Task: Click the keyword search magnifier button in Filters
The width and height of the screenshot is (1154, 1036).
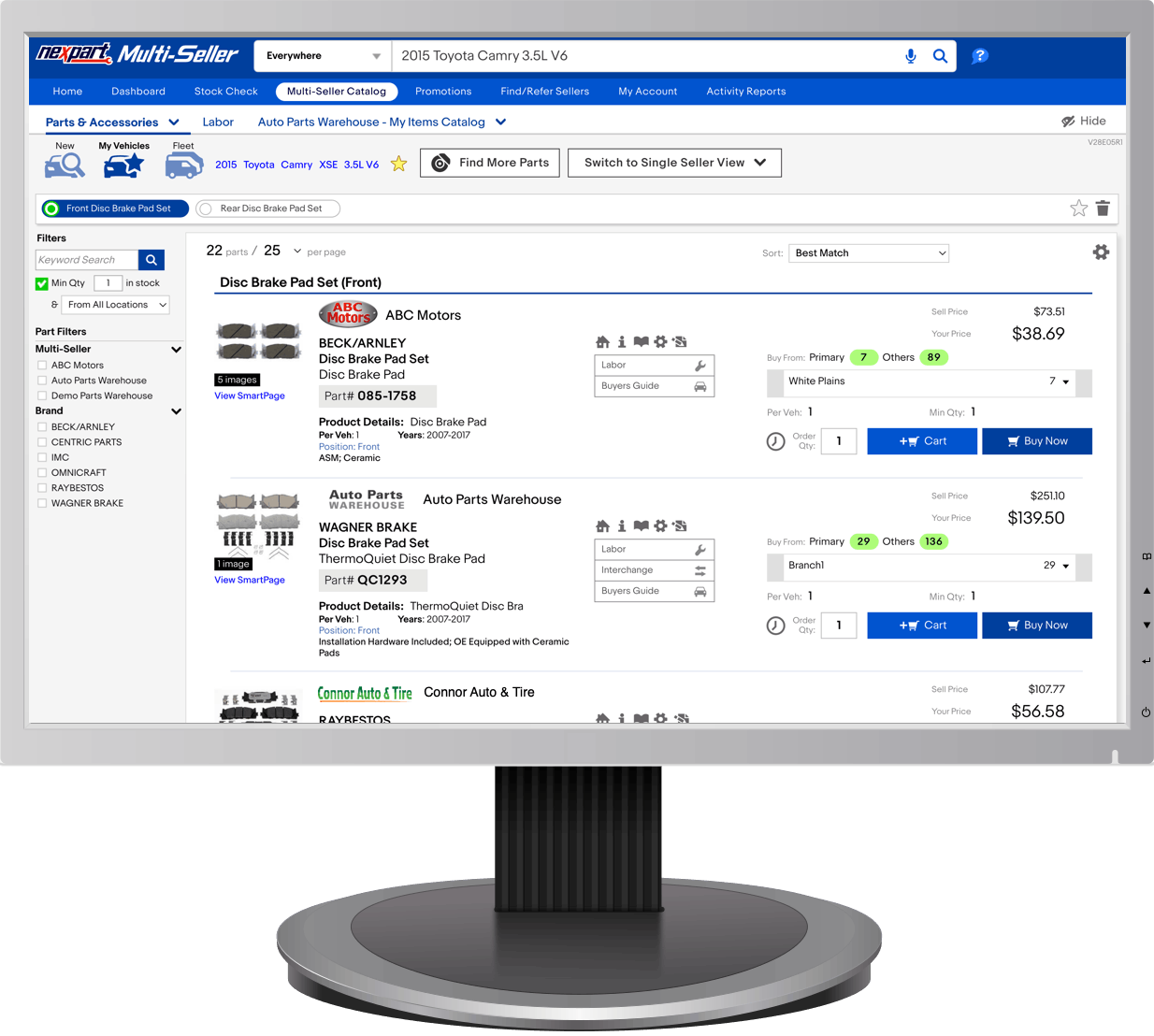Action: [x=151, y=260]
